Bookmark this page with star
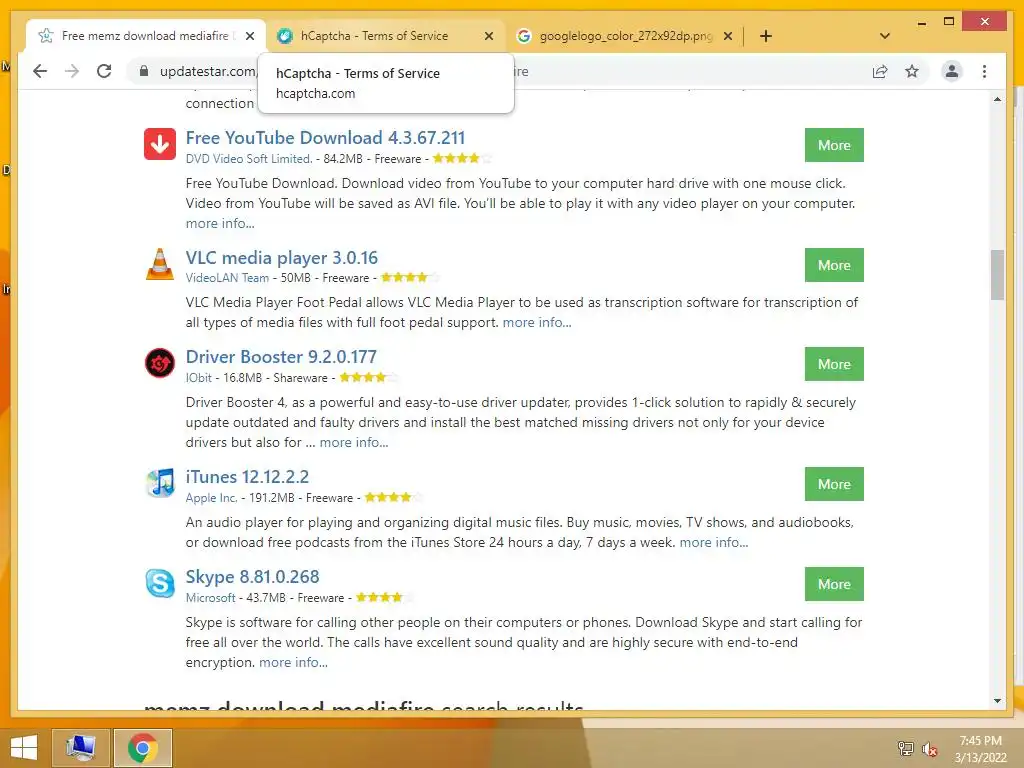 pos(912,71)
